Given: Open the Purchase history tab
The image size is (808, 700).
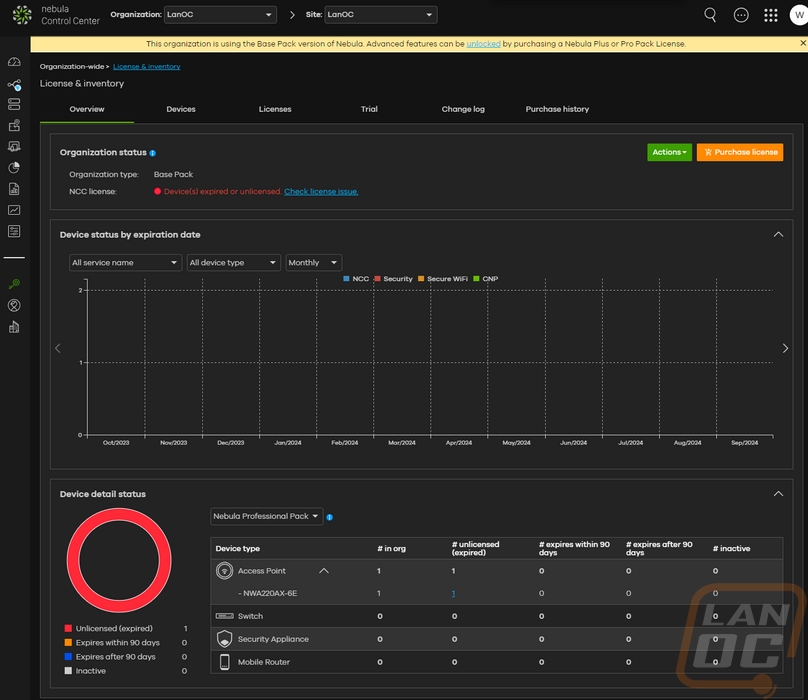Looking at the screenshot, I should tap(557, 109).
